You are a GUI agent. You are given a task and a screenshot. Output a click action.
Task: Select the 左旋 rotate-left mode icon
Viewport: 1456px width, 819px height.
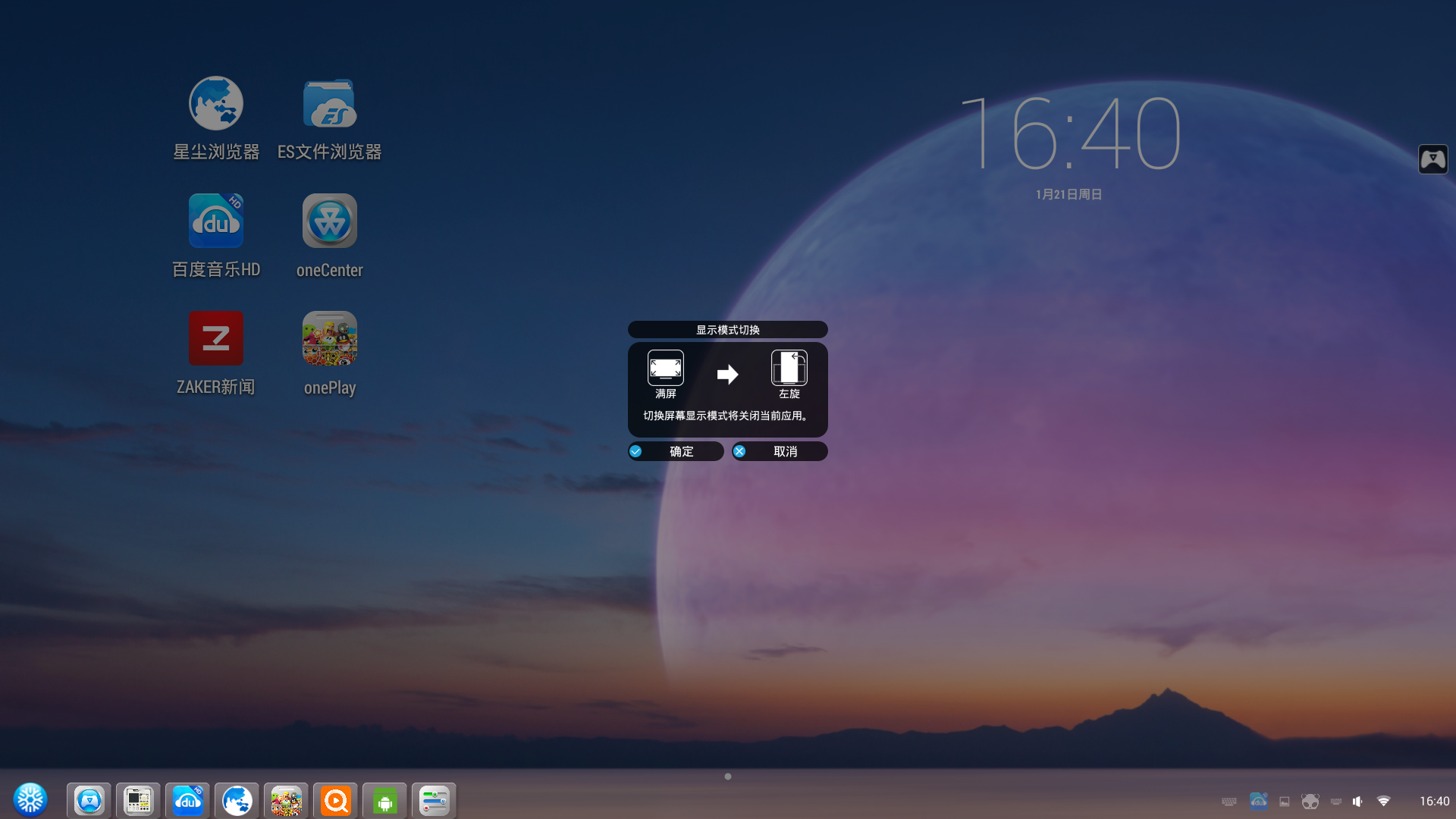pos(789,368)
